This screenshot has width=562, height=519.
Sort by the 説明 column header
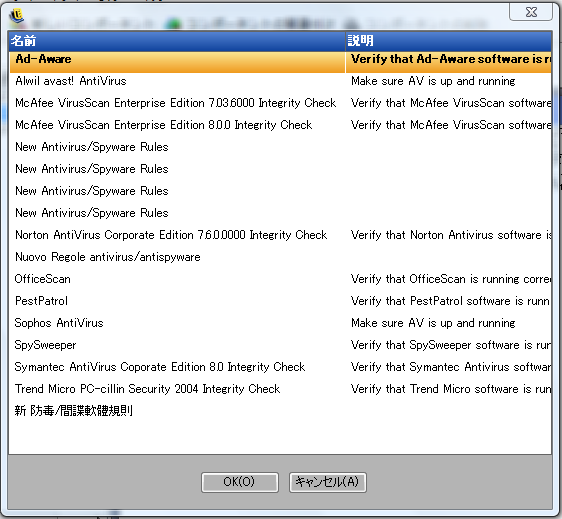coord(448,41)
